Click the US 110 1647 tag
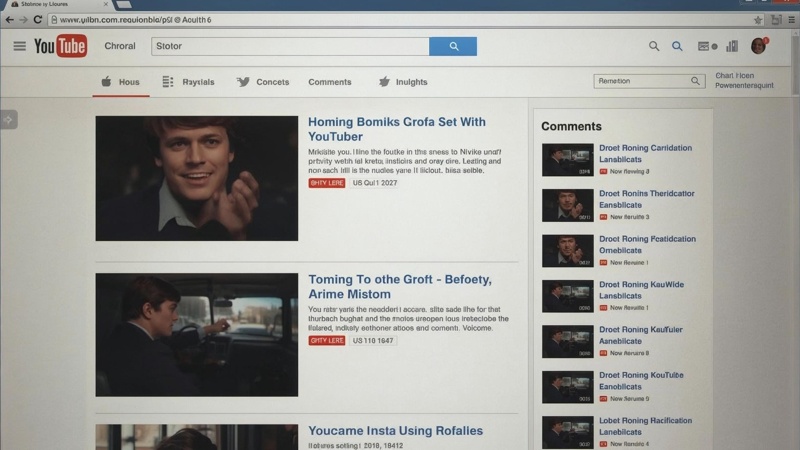This screenshot has width=800, height=450. click(373, 340)
